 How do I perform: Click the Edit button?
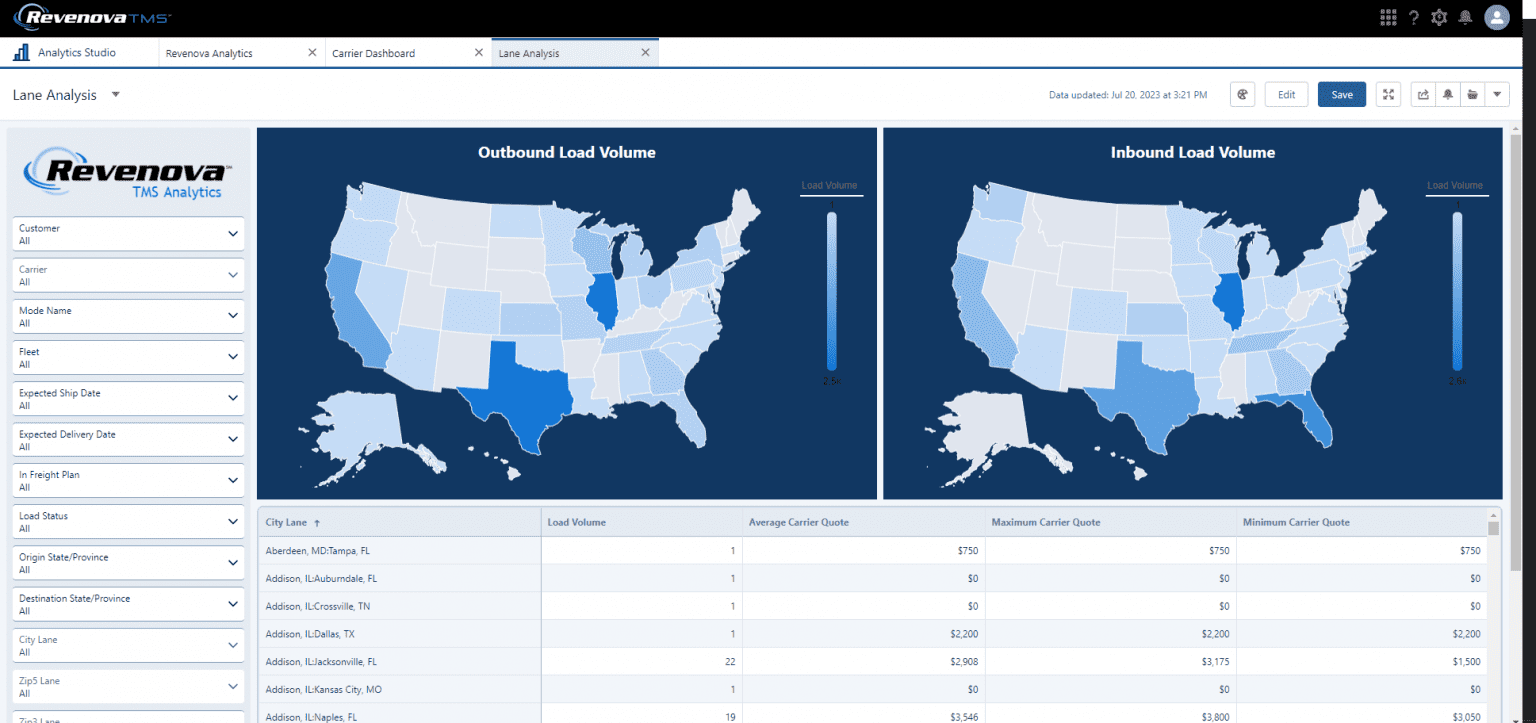coord(1286,93)
